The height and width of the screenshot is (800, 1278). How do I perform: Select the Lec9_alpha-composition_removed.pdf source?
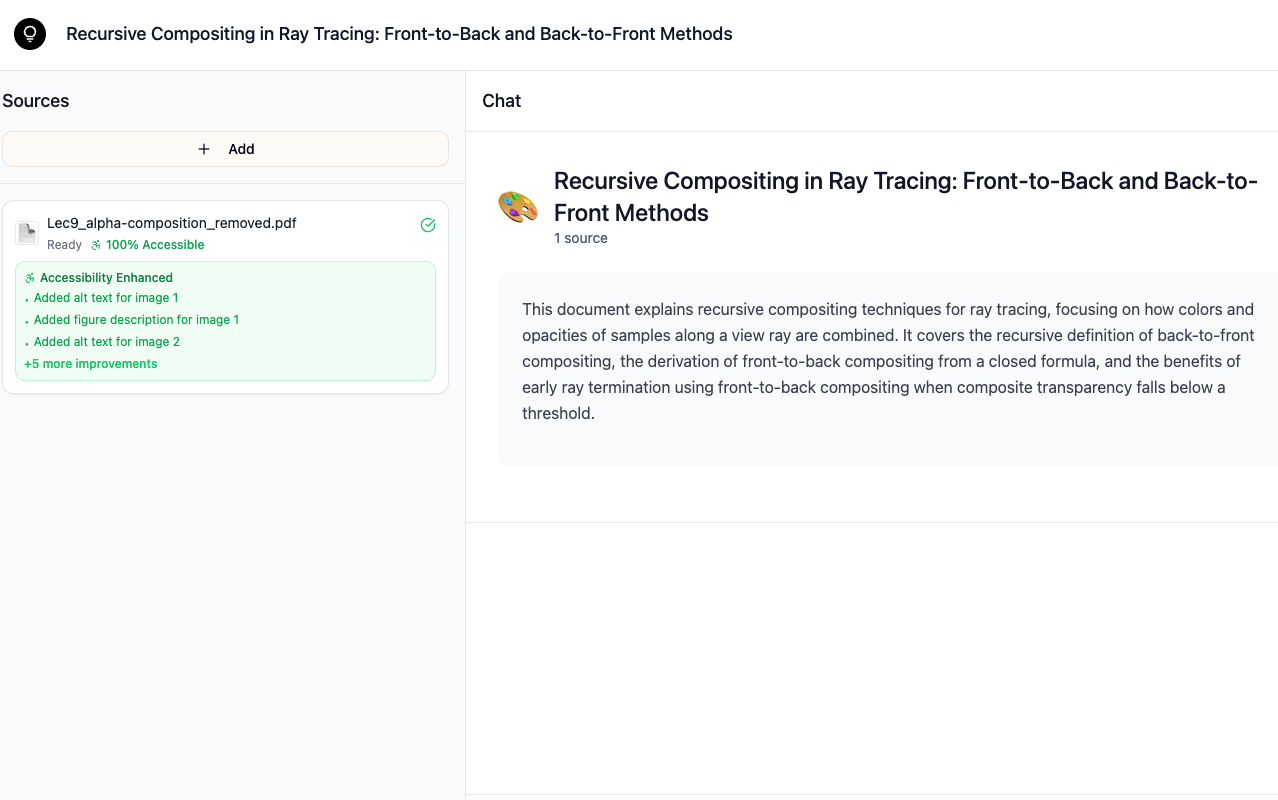tap(172, 223)
